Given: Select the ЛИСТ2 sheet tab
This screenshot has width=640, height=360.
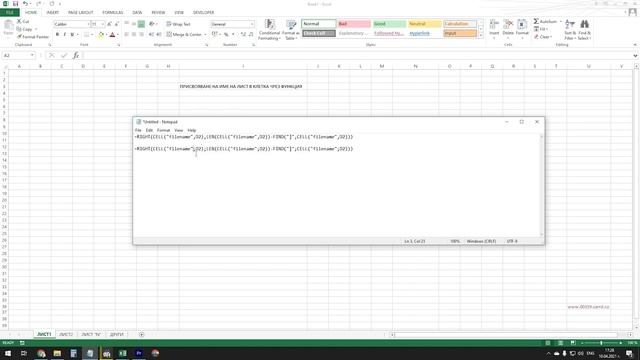Looking at the screenshot, I should click(66, 334).
